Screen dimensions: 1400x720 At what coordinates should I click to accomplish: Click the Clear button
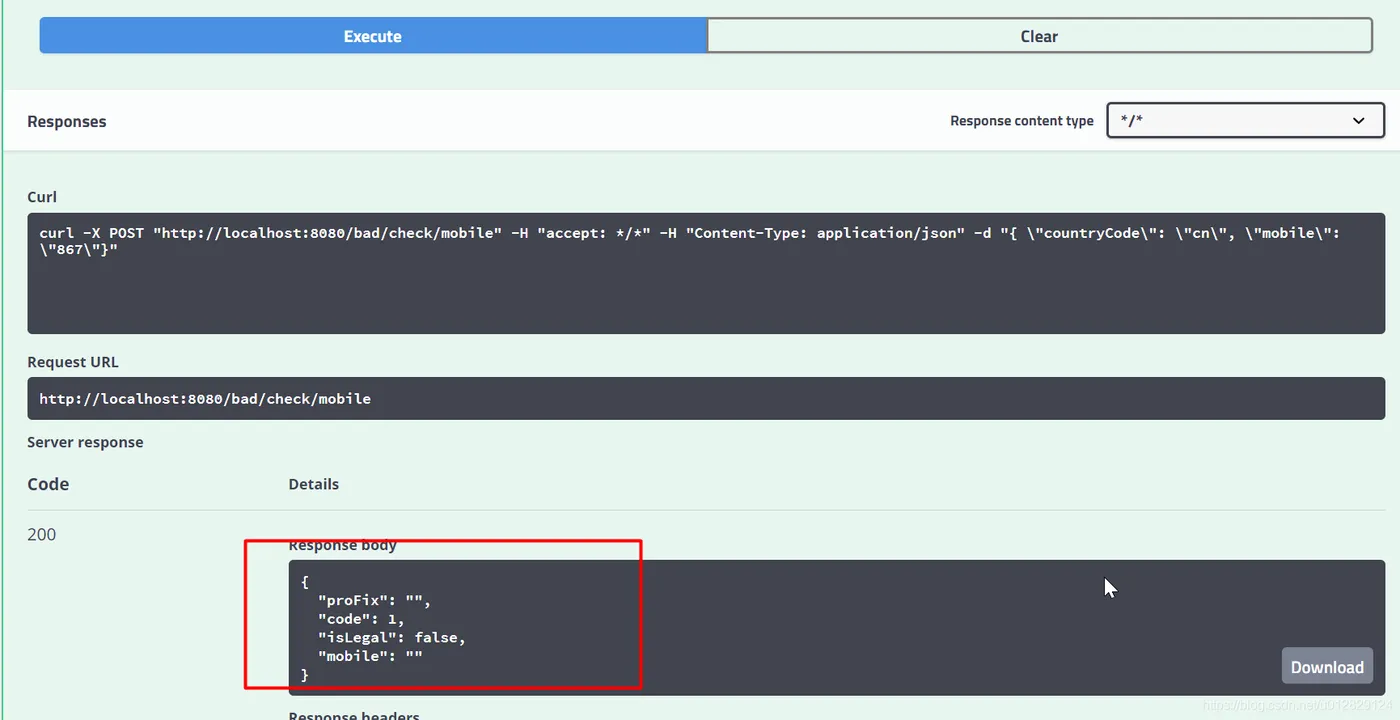[1039, 36]
